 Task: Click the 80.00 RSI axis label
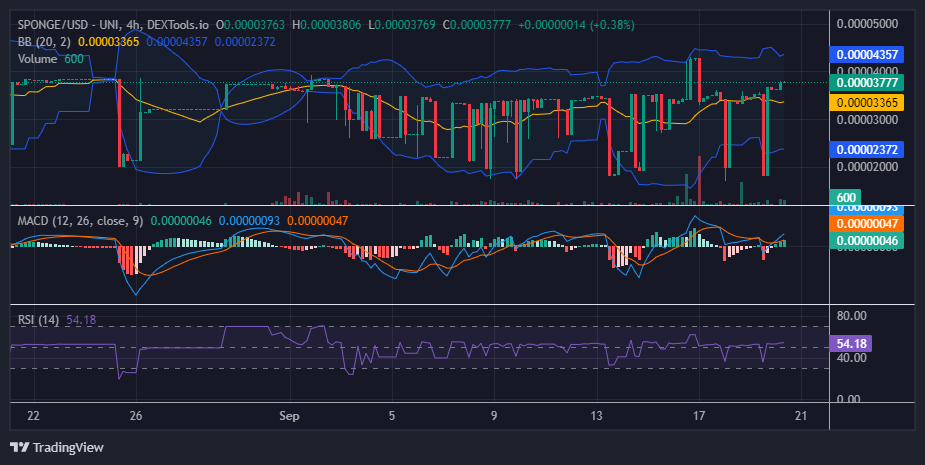click(x=851, y=316)
